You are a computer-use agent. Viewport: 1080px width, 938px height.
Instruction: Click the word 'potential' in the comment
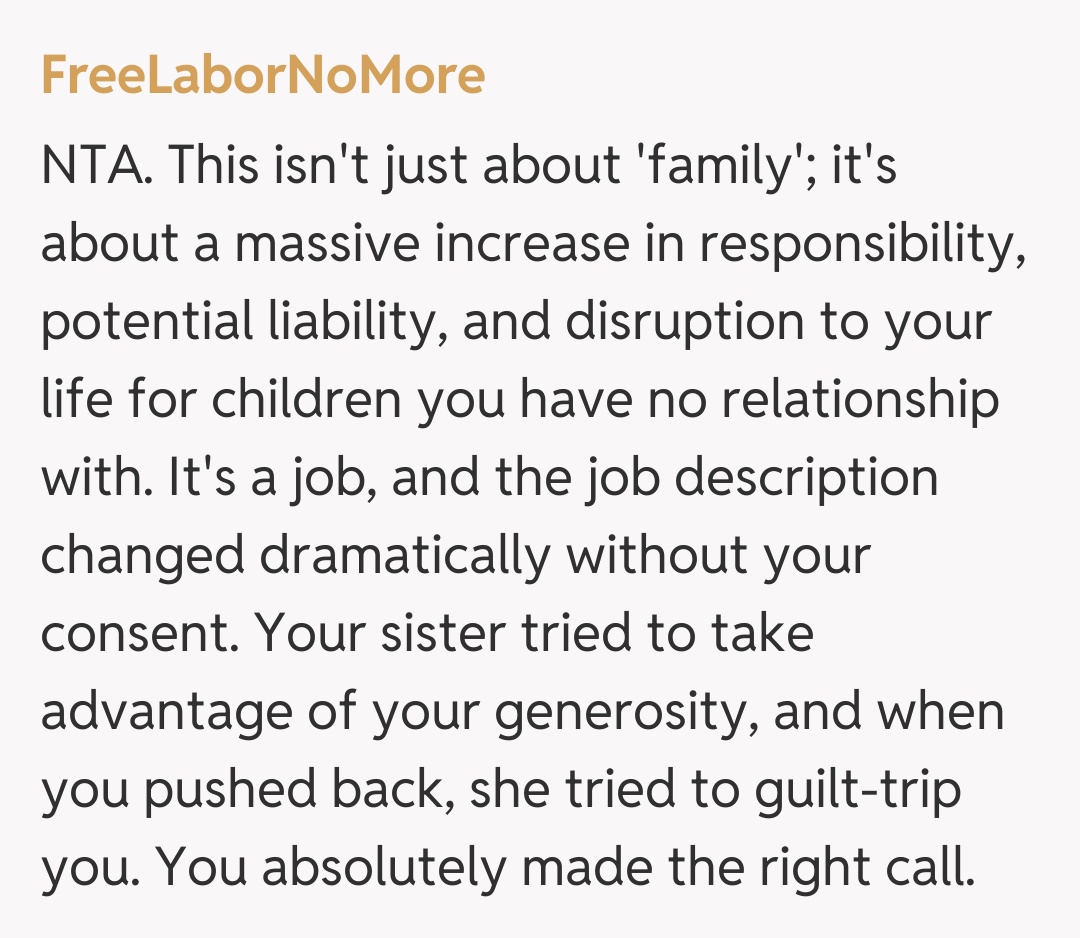(x=148, y=323)
